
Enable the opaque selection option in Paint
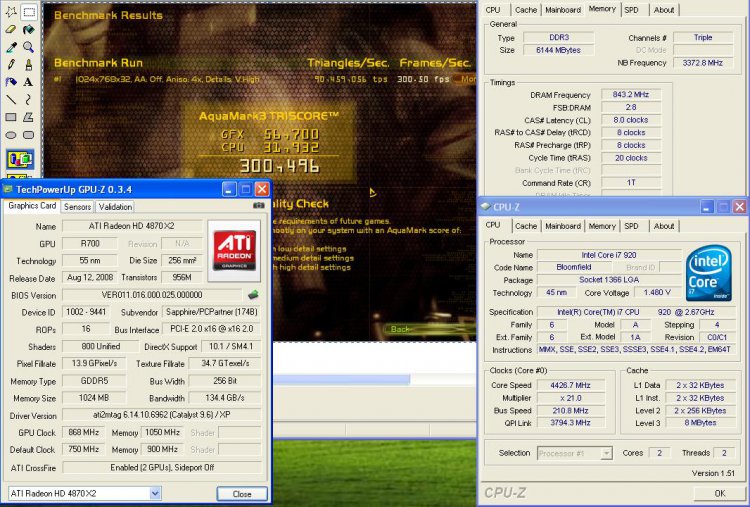coord(20,159)
